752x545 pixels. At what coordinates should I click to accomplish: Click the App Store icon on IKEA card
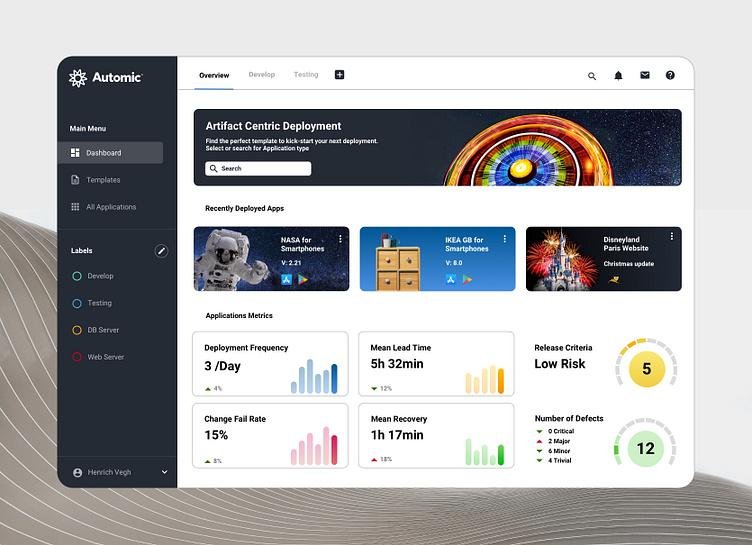450,279
